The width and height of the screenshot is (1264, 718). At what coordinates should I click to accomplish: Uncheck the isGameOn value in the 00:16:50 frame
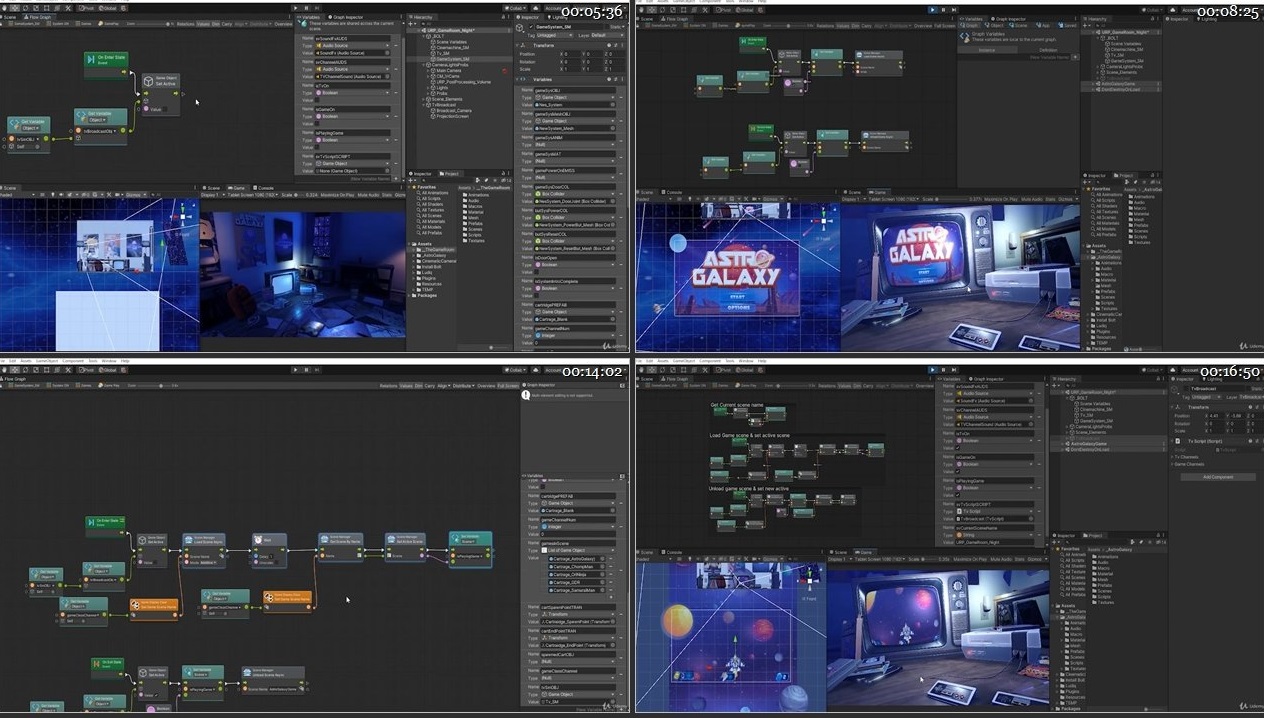click(x=957, y=472)
